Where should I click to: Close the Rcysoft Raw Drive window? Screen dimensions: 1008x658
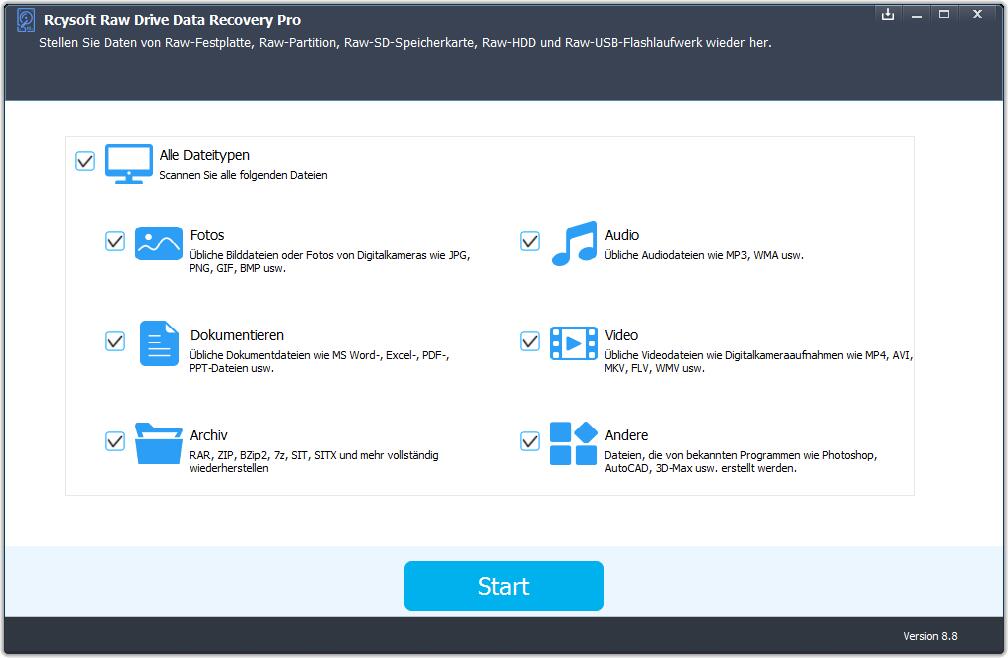tap(977, 14)
